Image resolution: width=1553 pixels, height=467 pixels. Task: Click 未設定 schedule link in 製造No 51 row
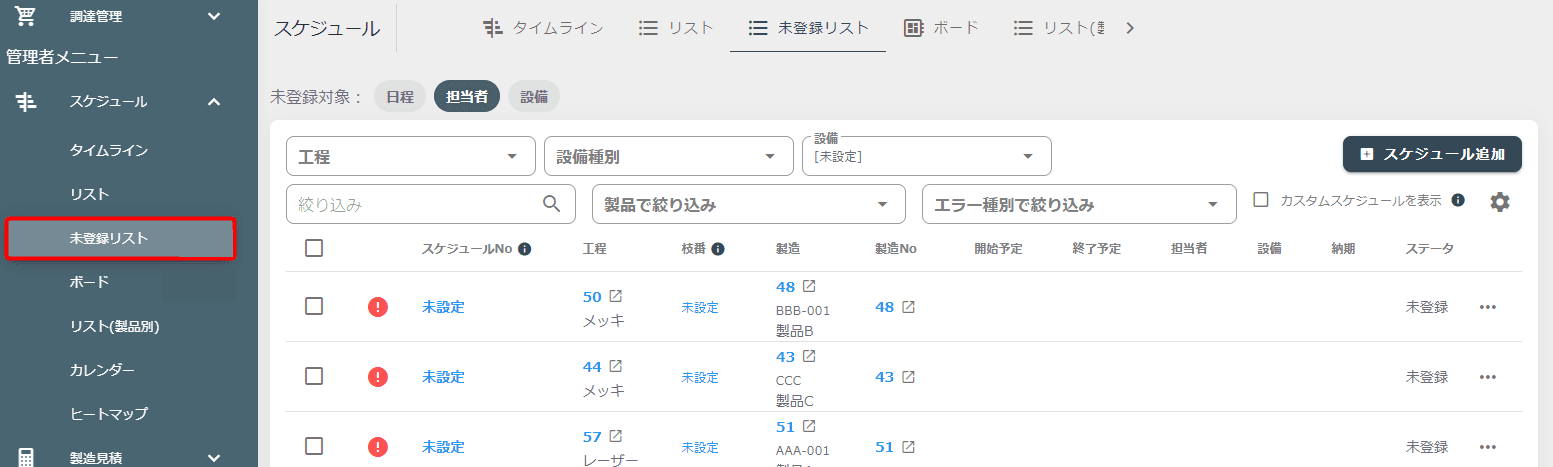coord(443,447)
